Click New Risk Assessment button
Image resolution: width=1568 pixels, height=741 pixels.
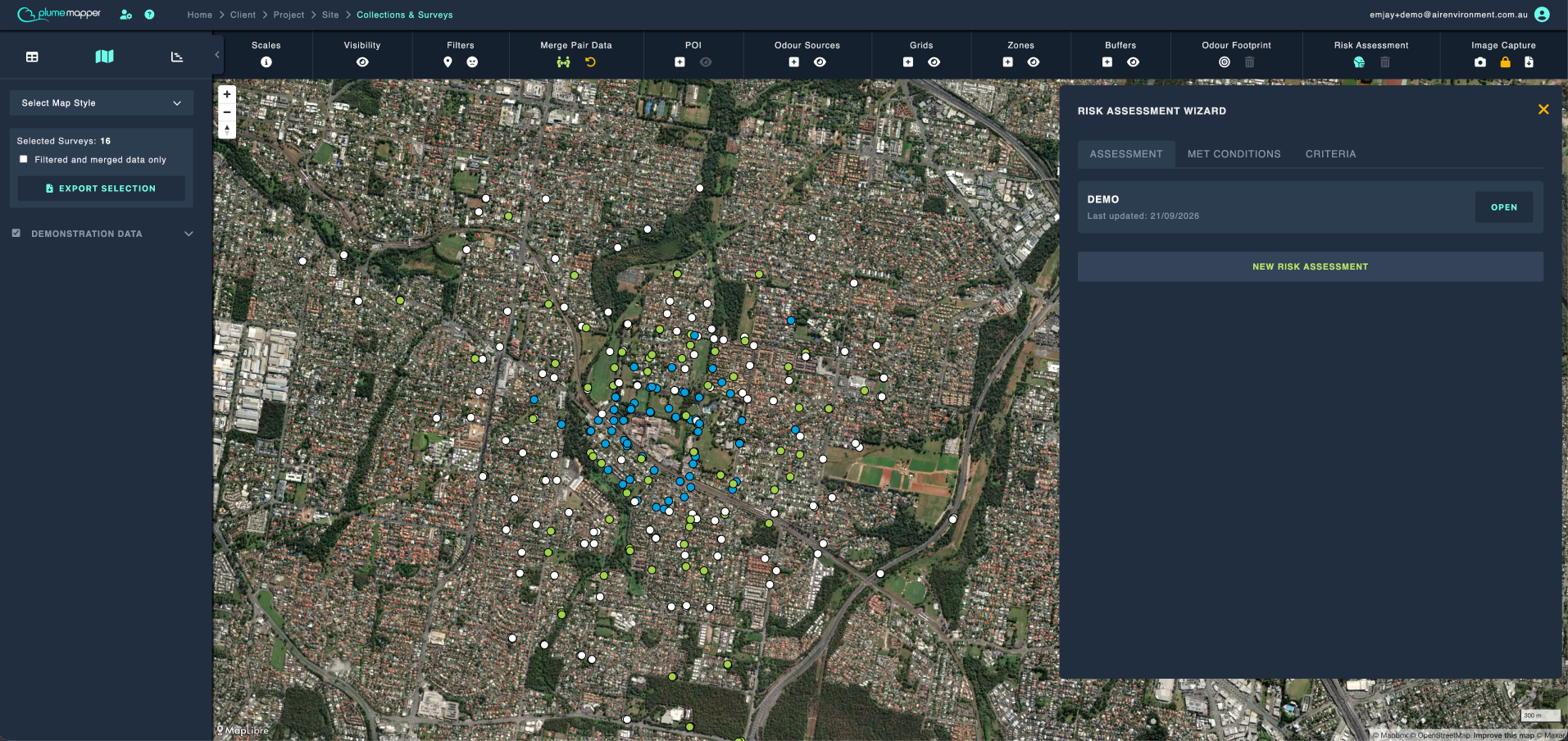(1310, 266)
